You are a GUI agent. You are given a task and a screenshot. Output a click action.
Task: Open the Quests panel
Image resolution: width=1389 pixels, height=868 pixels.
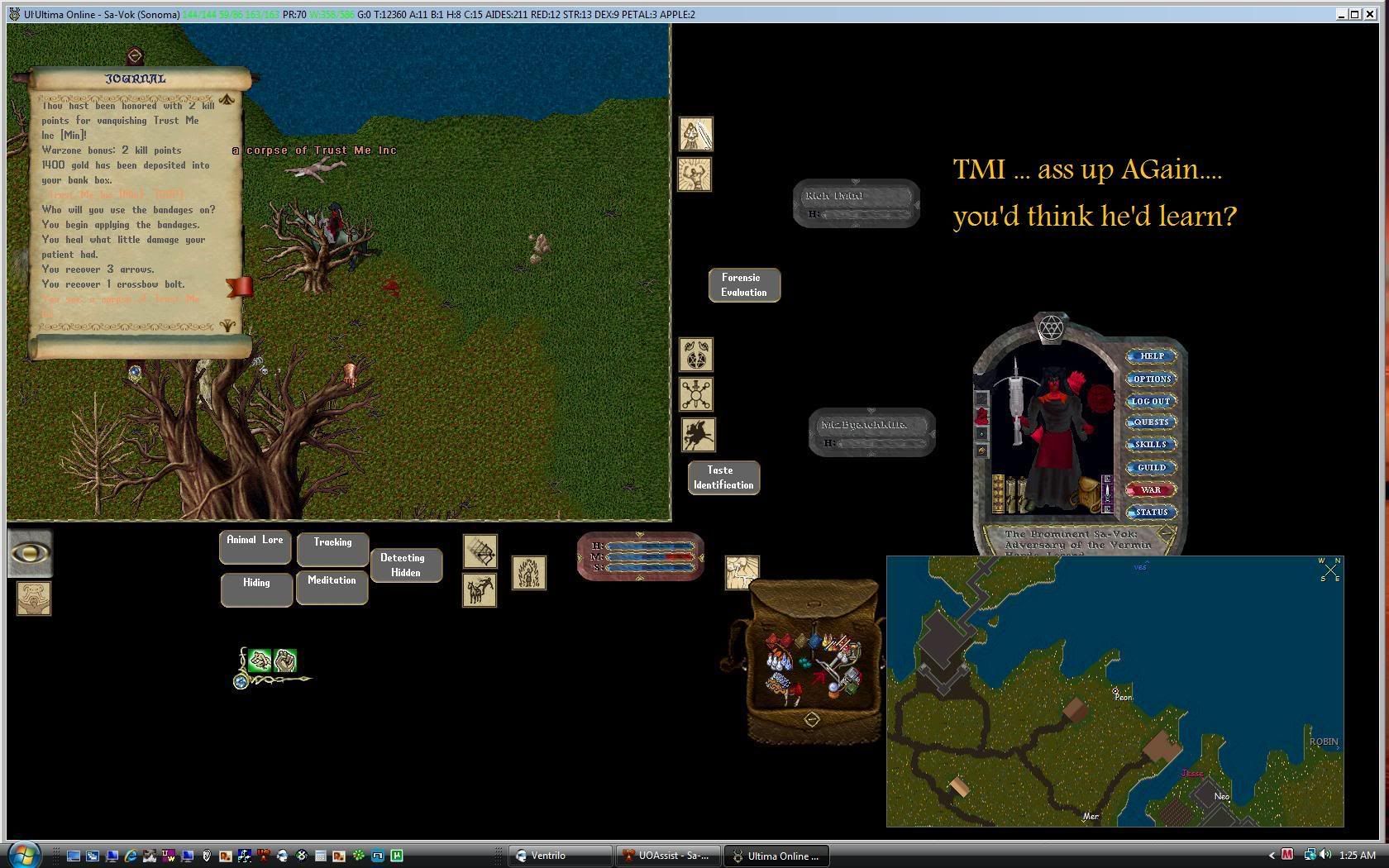1152,422
